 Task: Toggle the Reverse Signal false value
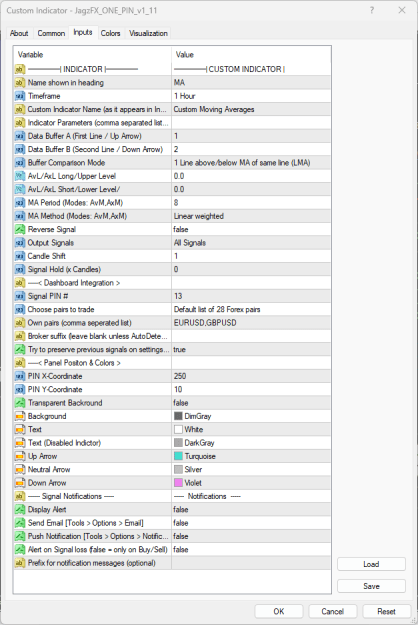(251, 230)
